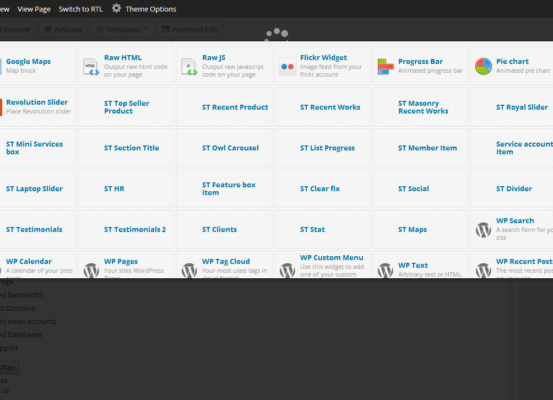The height and width of the screenshot is (400, 553).
Task: Click Switch to RTL in admin bar
Action: [81, 9]
